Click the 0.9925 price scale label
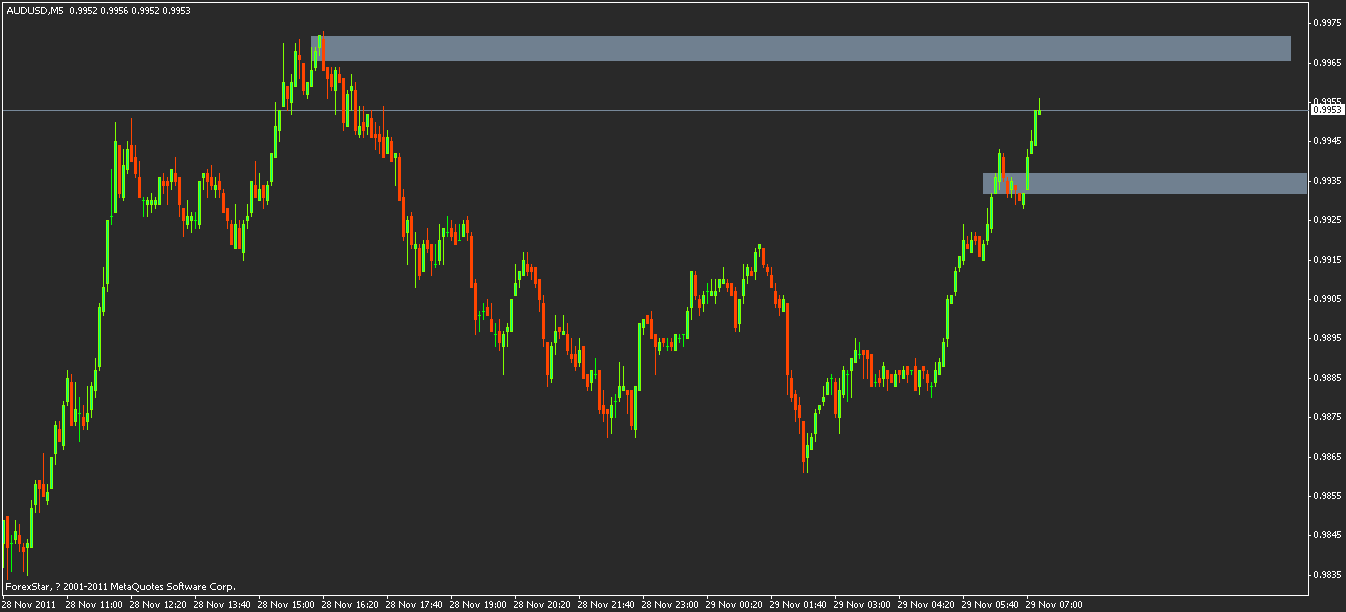The image size is (1346, 612). click(x=1326, y=220)
